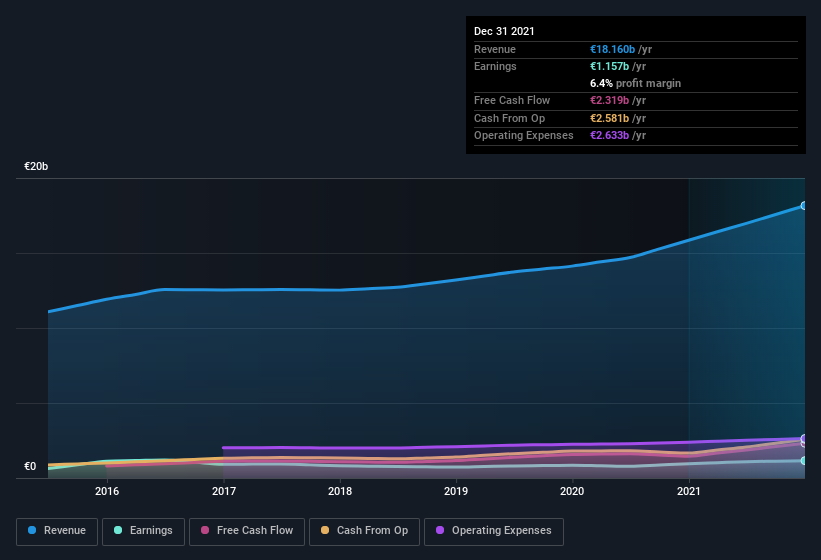
Task: Click the Cash From Op label in tooltip
Action: [509, 118]
